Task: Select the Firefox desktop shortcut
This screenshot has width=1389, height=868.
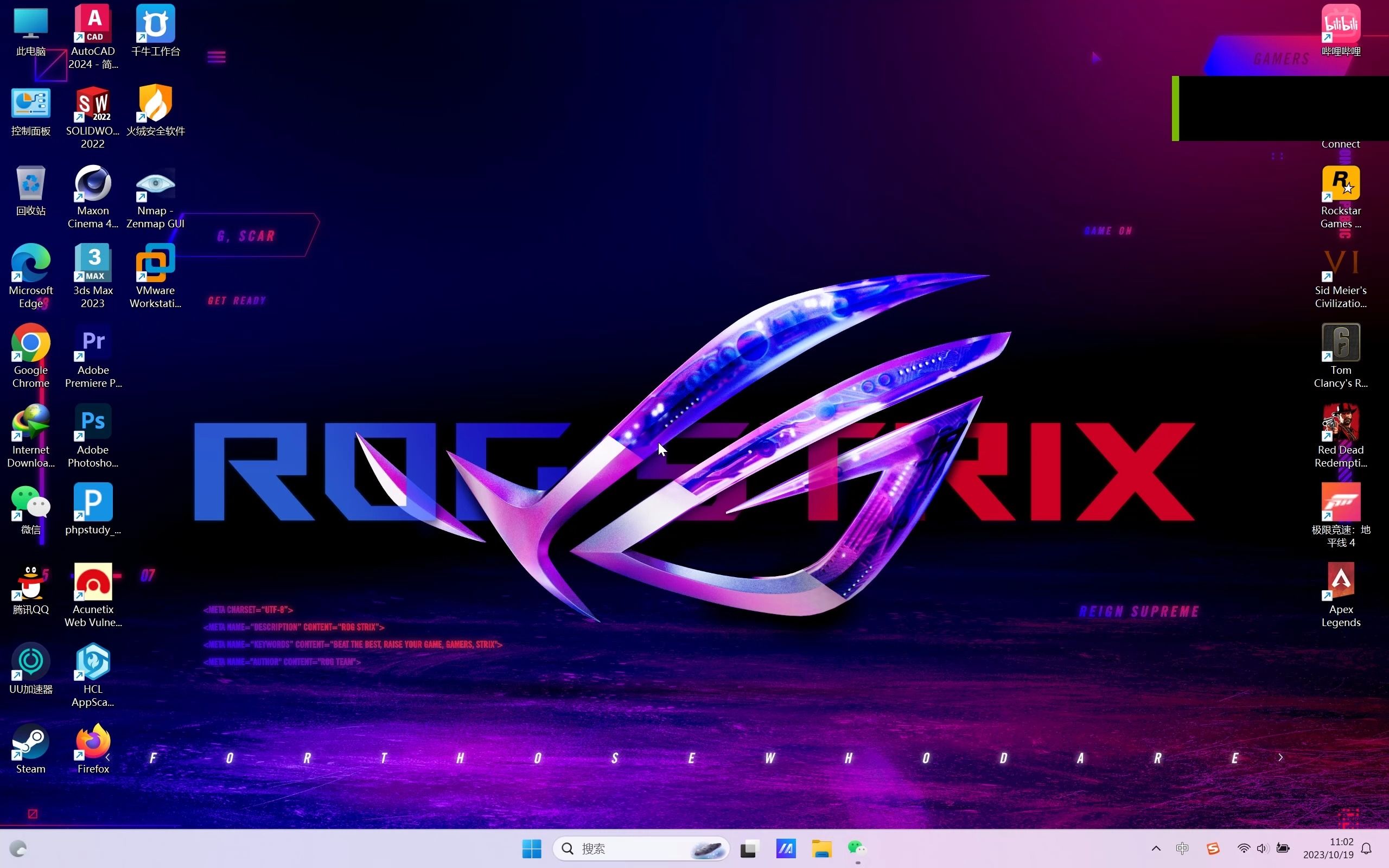Action: pos(92,749)
